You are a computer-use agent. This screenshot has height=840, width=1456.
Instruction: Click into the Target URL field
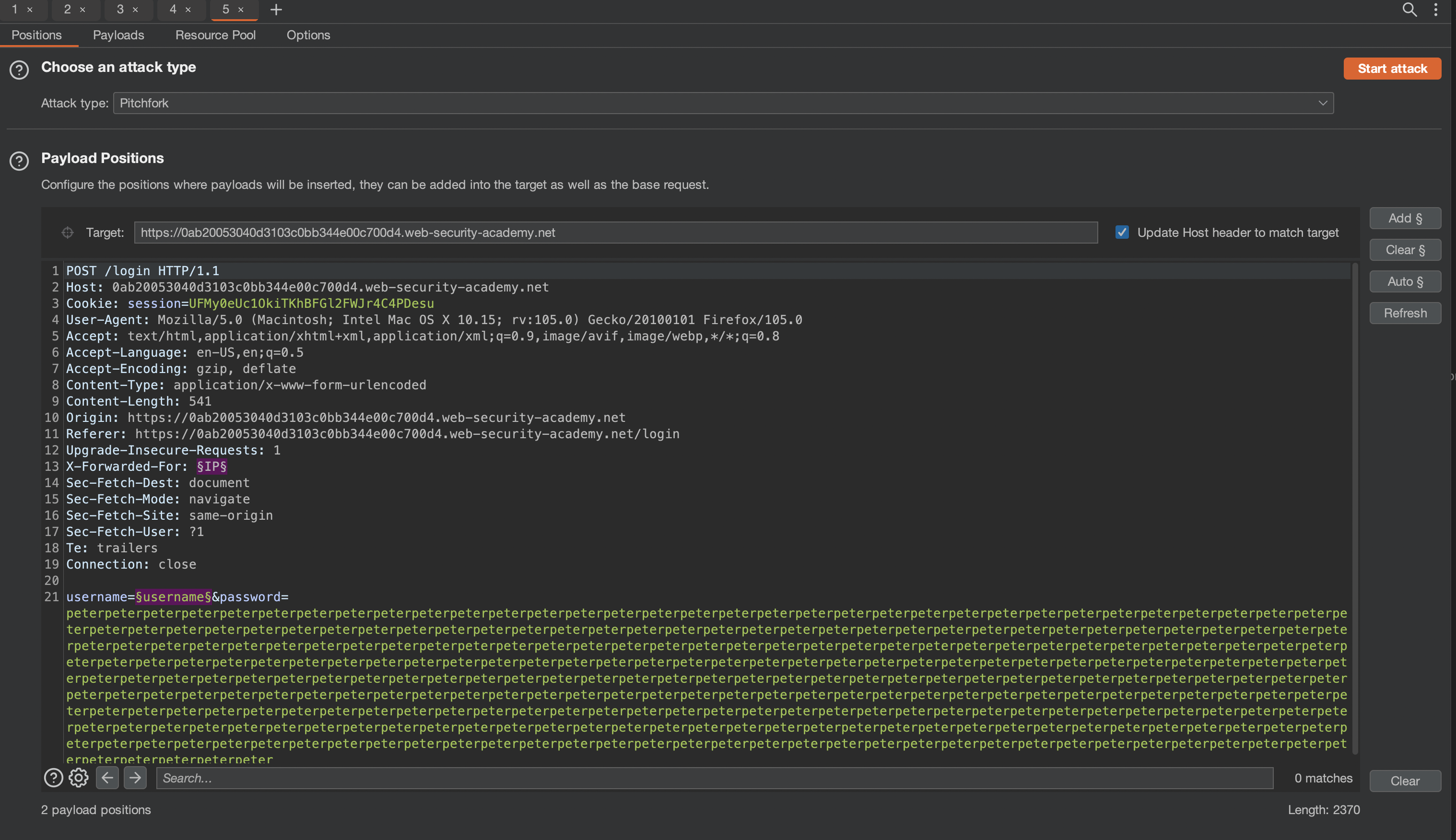[x=615, y=233]
